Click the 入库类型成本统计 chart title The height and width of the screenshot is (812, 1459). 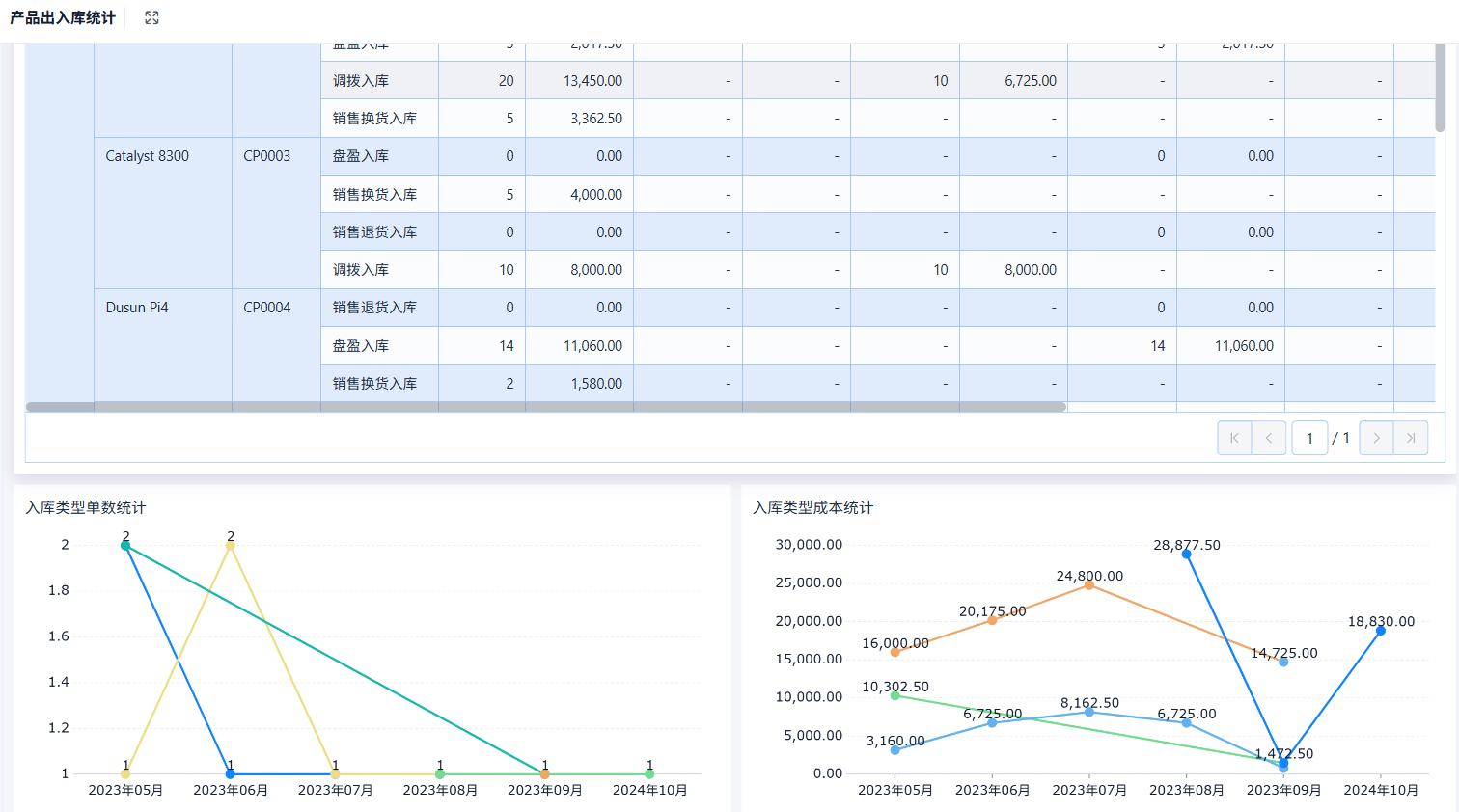pyautogui.click(x=812, y=507)
